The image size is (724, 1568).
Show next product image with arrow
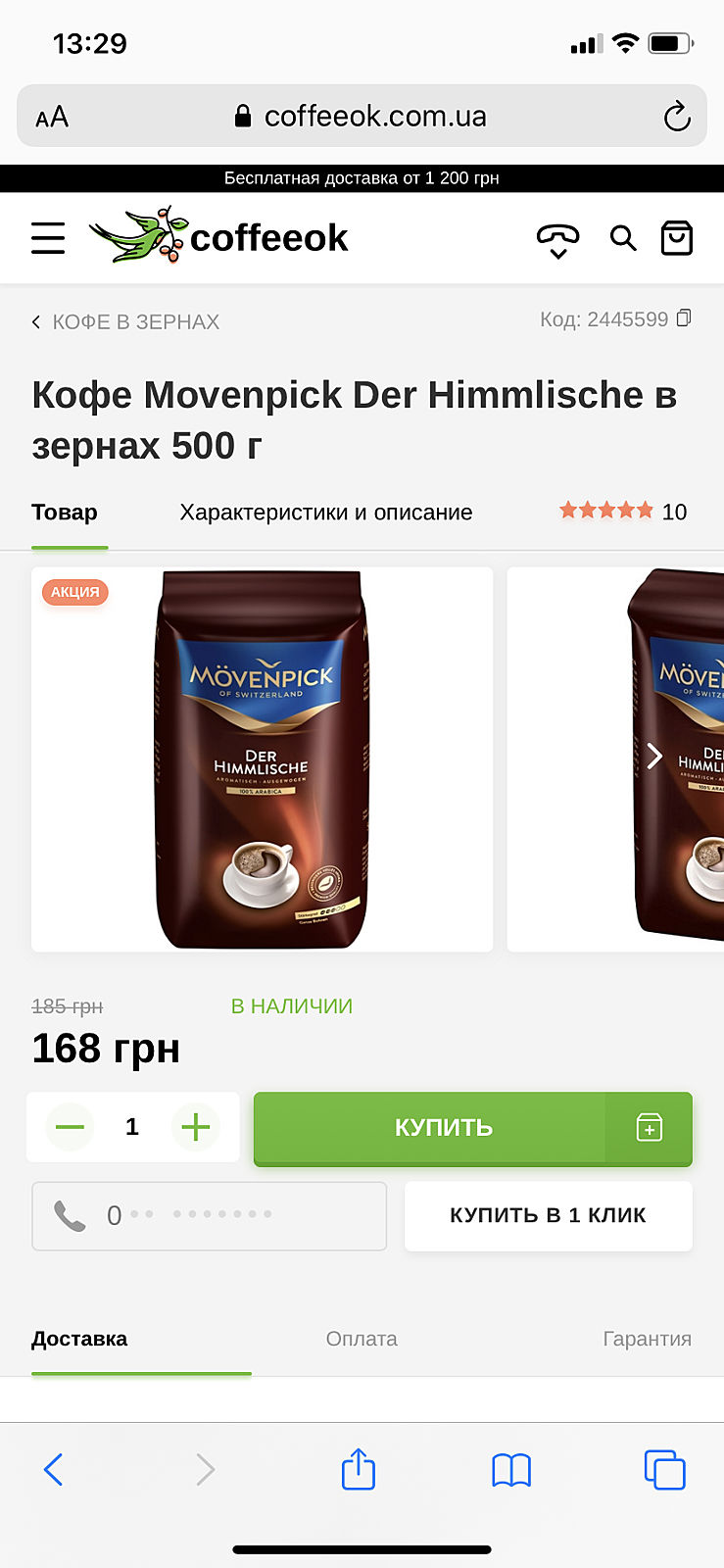pyautogui.click(x=654, y=756)
